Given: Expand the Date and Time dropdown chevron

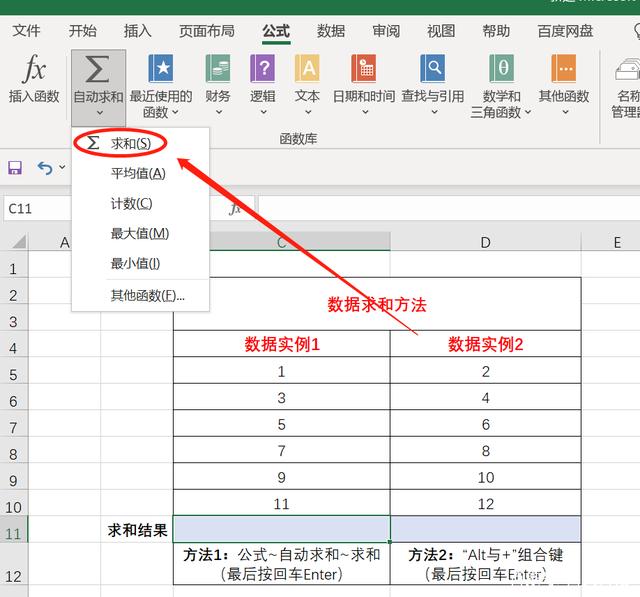Looking at the screenshot, I should [365, 112].
